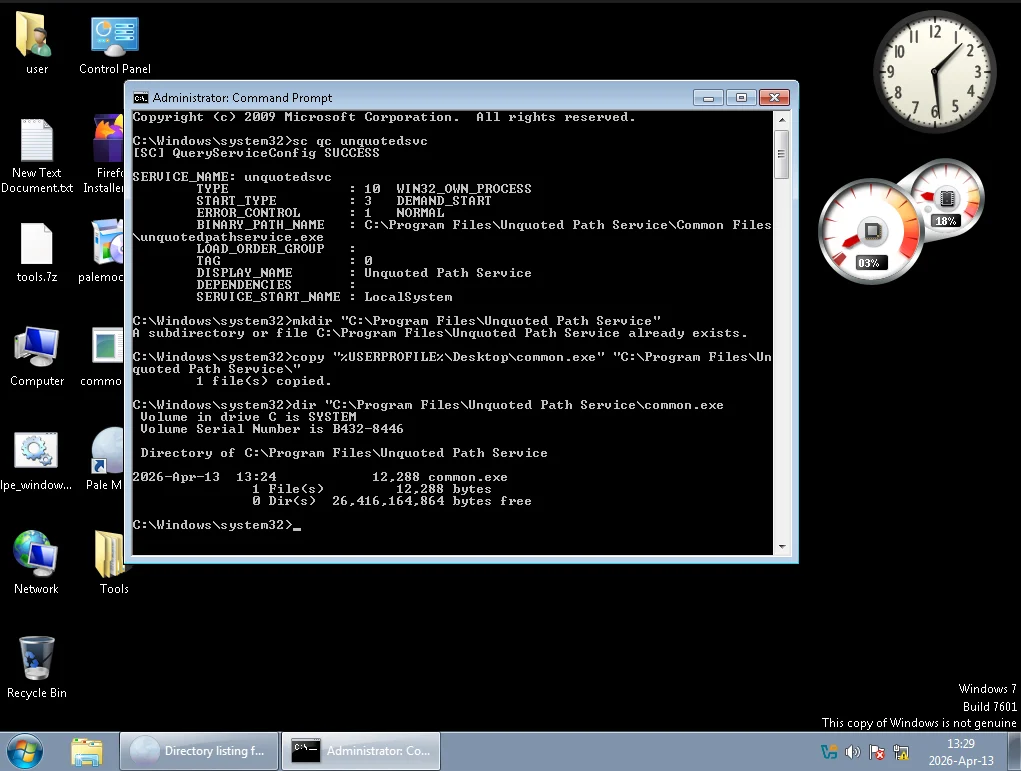
Task: Open the Computer desktop icon
Action: coord(36,357)
